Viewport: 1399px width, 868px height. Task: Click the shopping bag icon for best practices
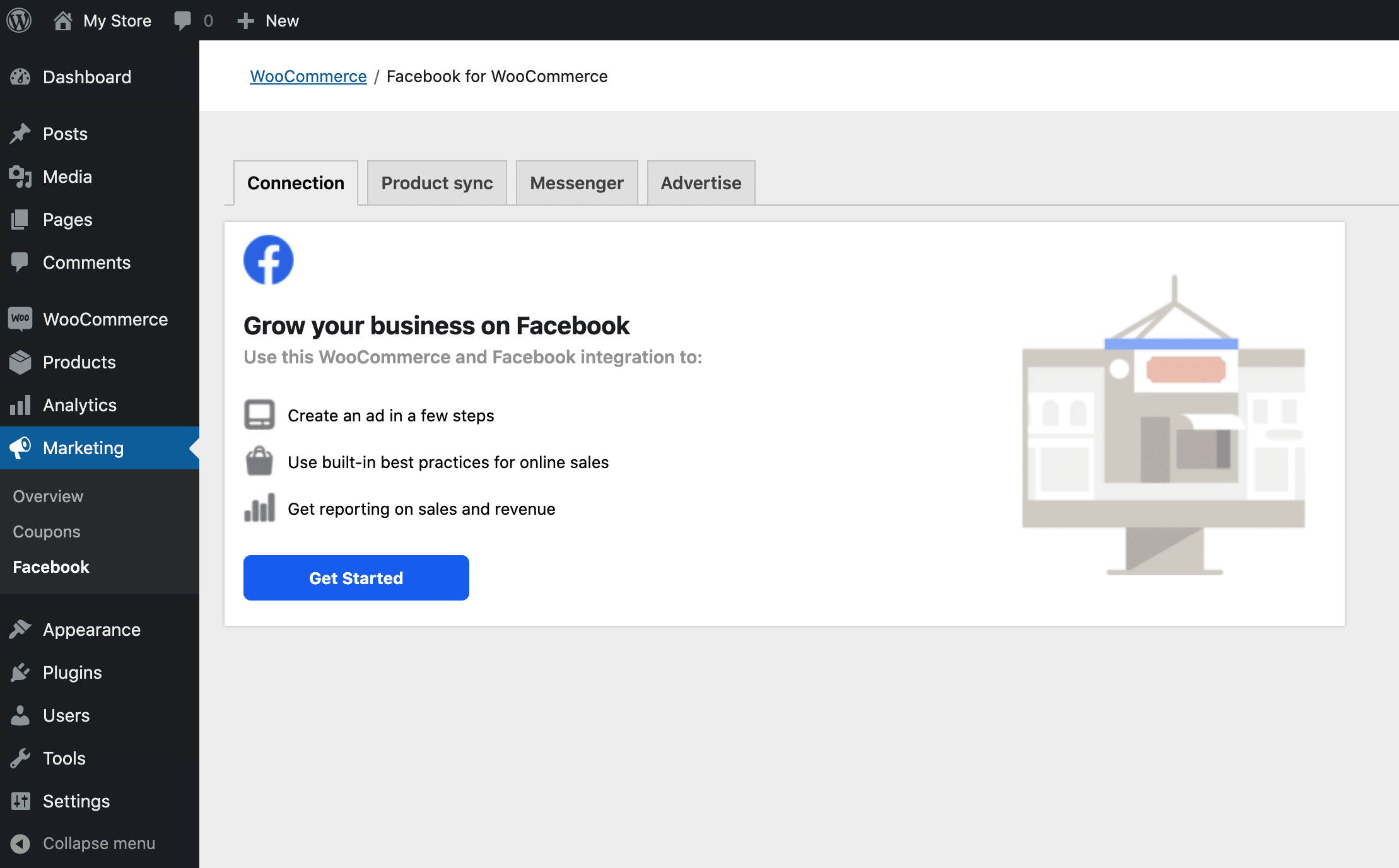pos(259,461)
